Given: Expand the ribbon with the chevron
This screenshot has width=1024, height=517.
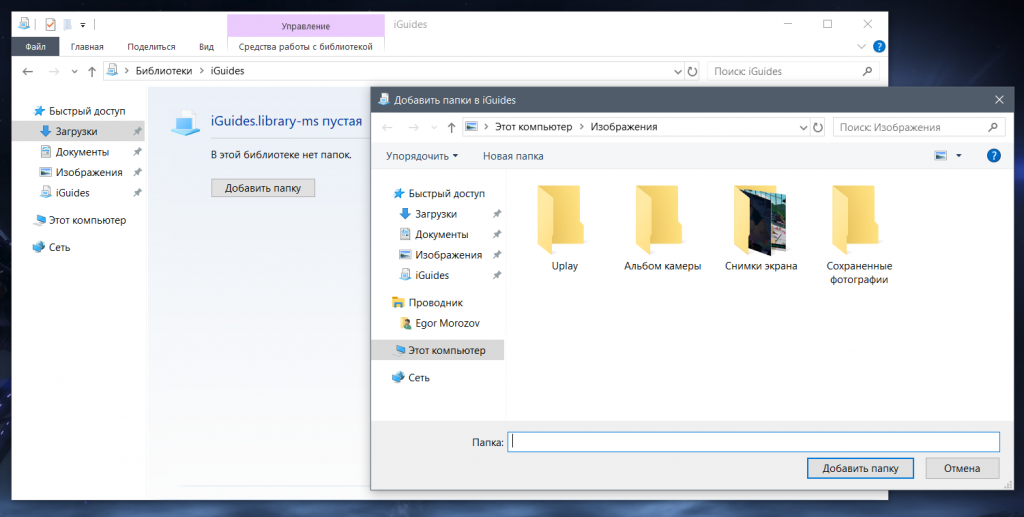Looking at the screenshot, I should click(862, 46).
